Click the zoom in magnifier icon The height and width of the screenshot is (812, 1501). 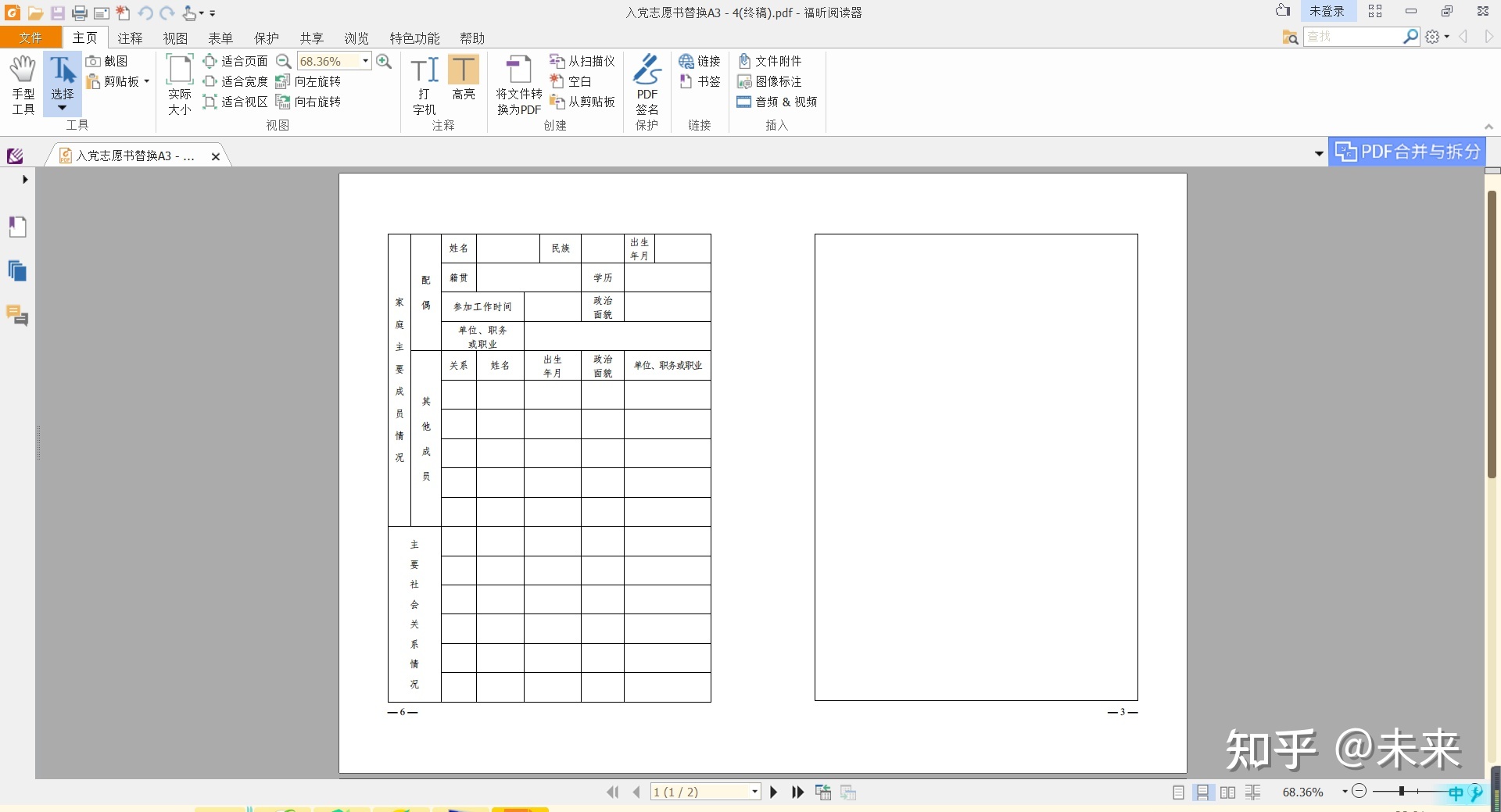[x=384, y=61]
